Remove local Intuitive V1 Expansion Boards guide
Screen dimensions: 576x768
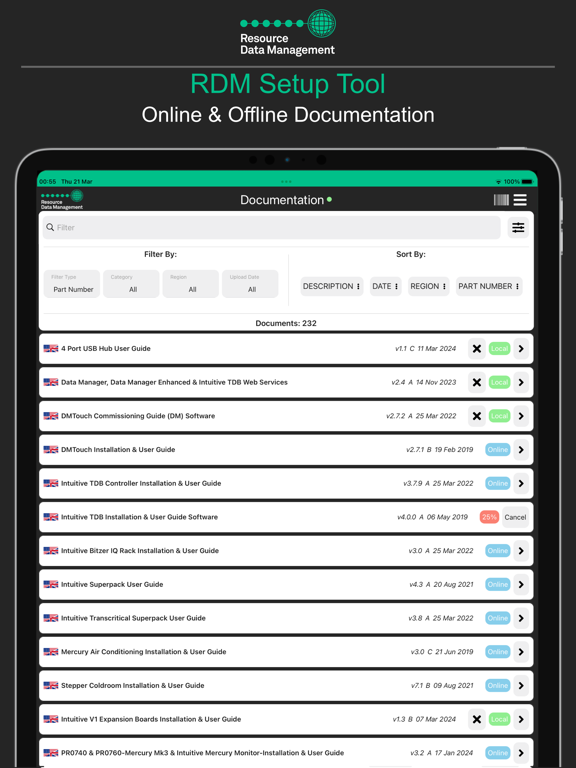pyautogui.click(x=477, y=719)
